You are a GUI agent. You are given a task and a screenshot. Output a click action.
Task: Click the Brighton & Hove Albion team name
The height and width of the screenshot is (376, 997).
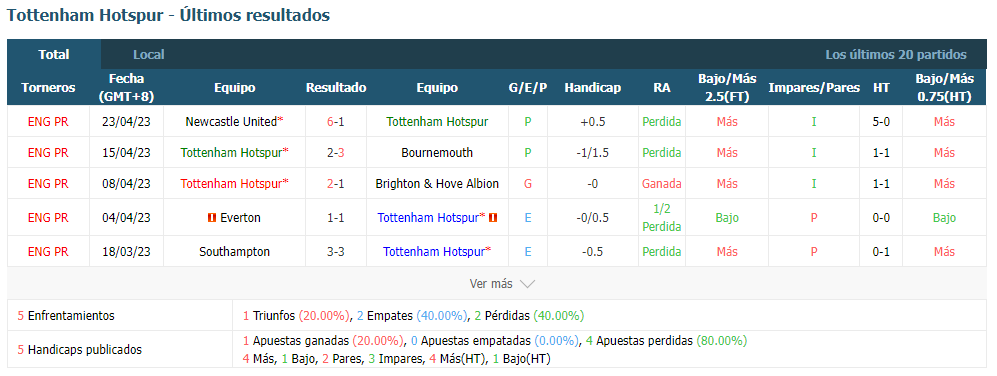tap(437, 184)
